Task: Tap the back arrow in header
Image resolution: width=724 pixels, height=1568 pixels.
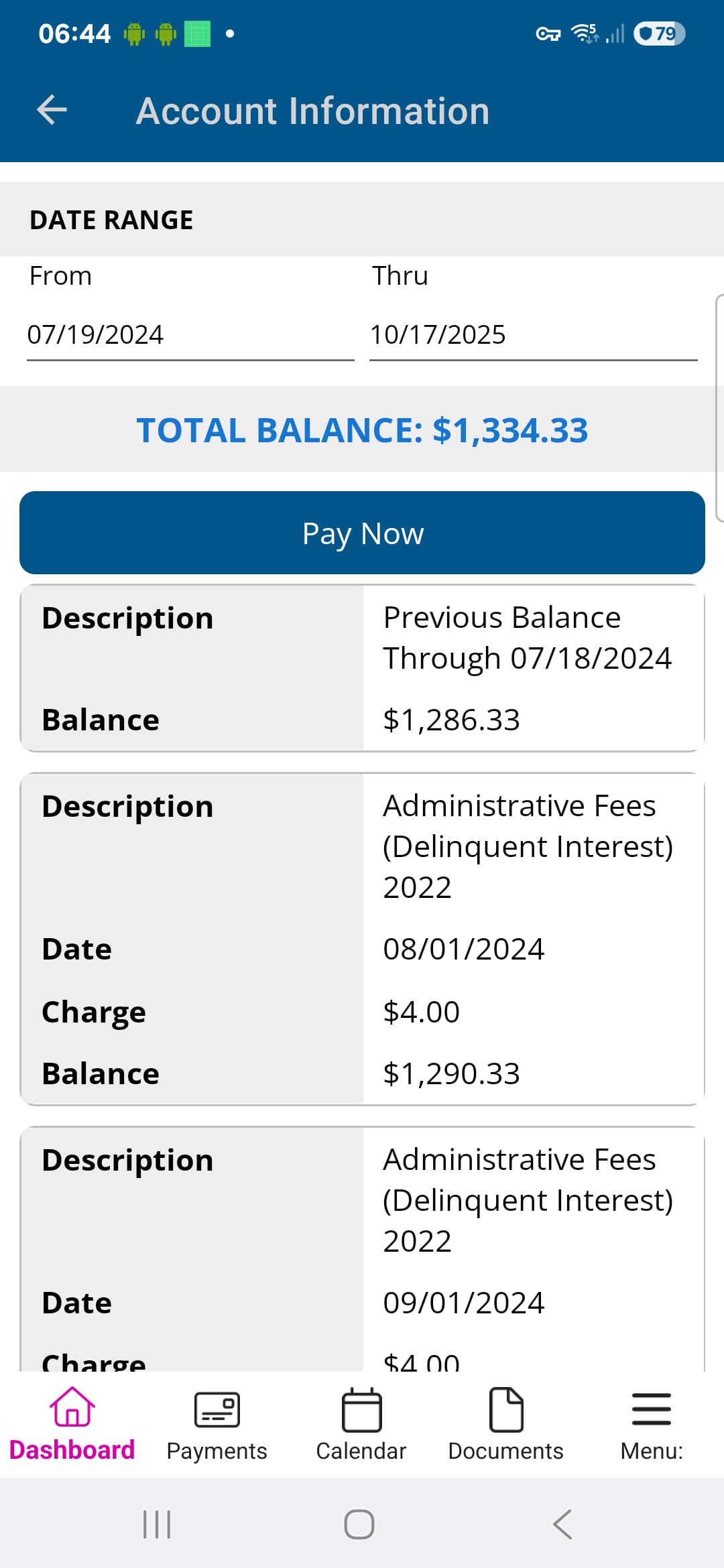Action: pyautogui.click(x=52, y=110)
